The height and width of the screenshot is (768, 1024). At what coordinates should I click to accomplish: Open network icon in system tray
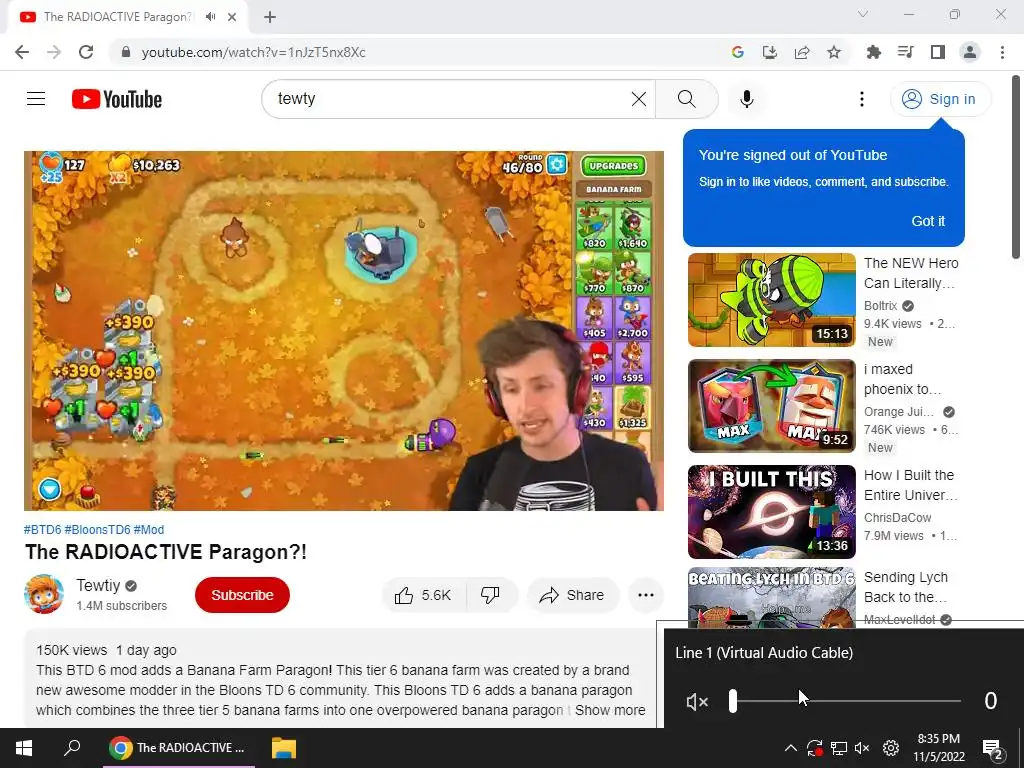pyautogui.click(x=839, y=748)
